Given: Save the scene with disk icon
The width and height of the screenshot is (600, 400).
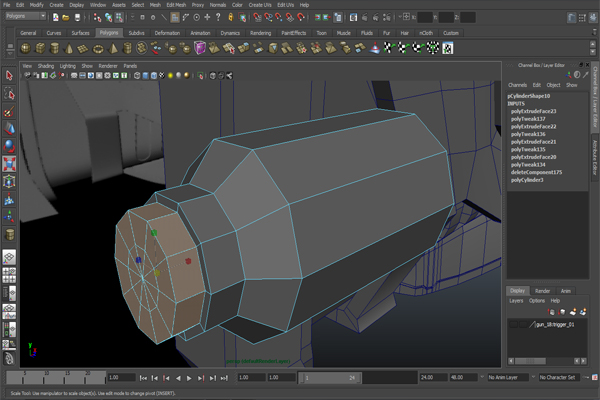Looking at the screenshot, I should (x=77, y=17).
